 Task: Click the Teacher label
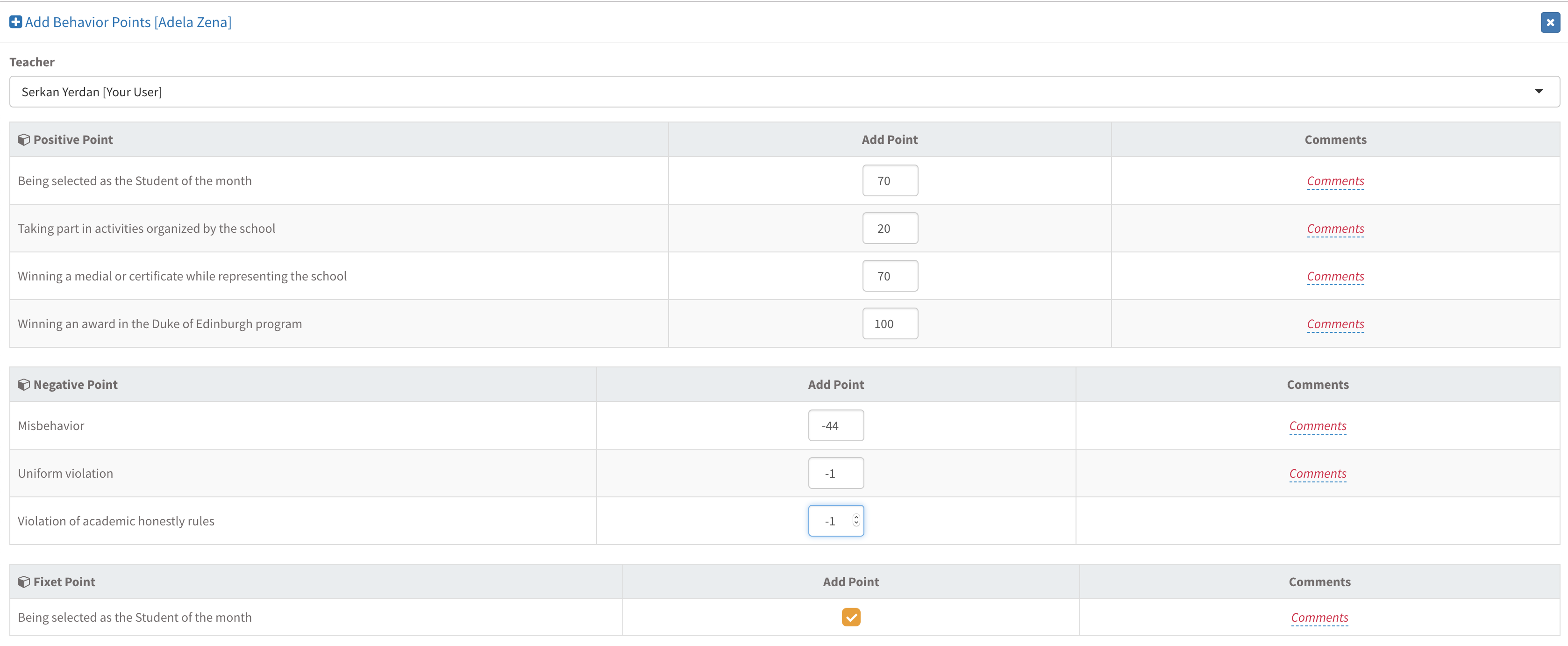32,62
